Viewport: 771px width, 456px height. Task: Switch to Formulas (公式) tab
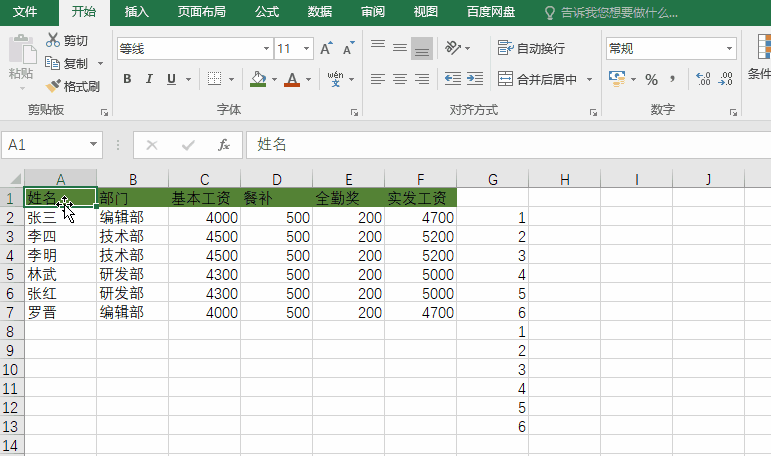(267, 12)
